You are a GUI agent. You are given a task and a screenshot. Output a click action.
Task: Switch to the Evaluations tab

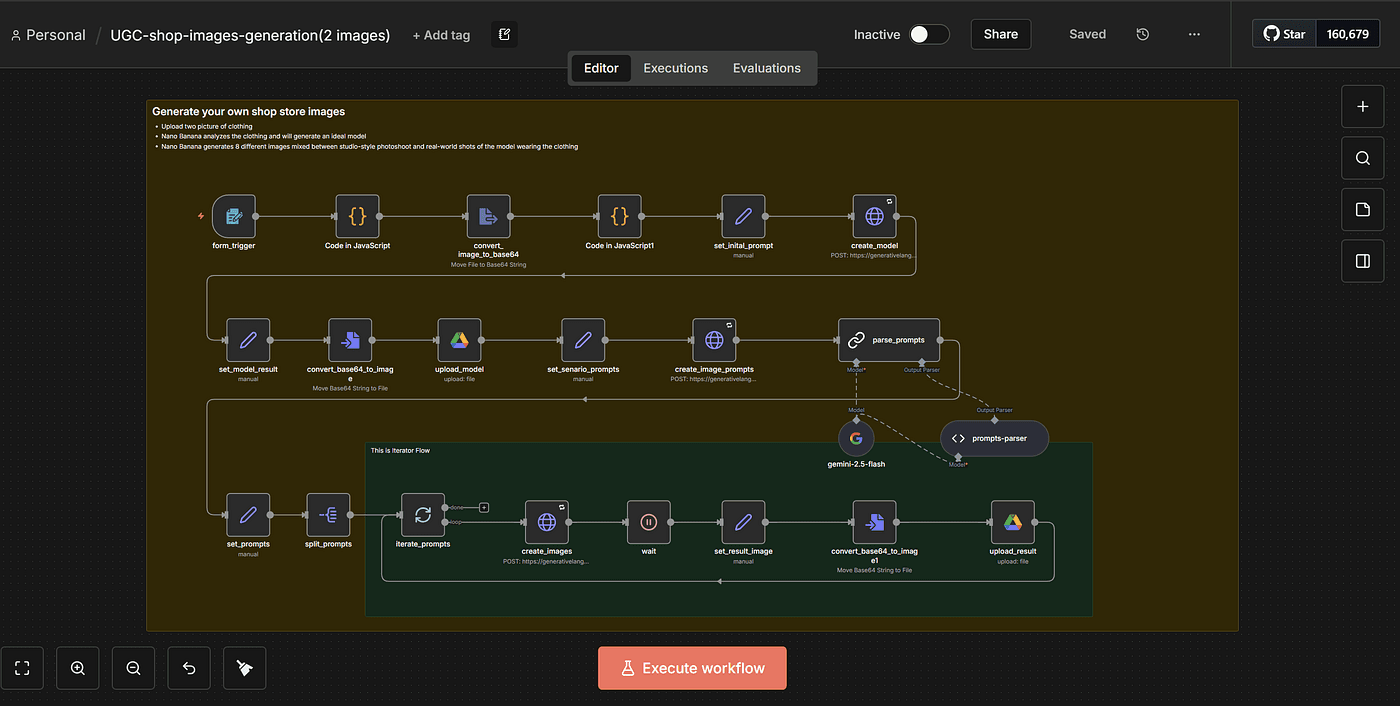point(766,68)
